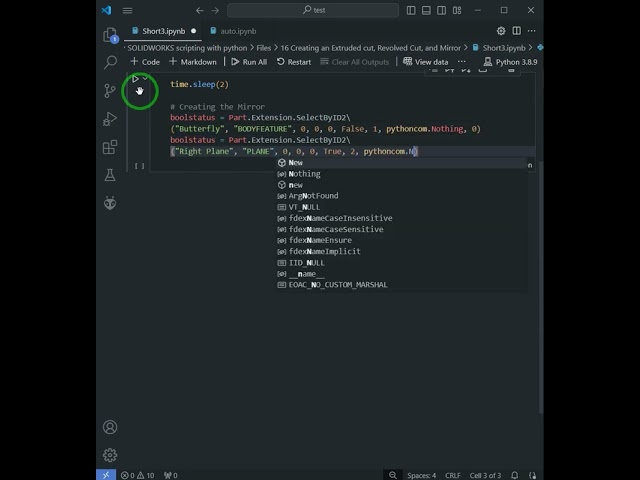This screenshot has width=640, height=480.
Task: Open errors and warnings count in status bar
Action: (x=138, y=475)
